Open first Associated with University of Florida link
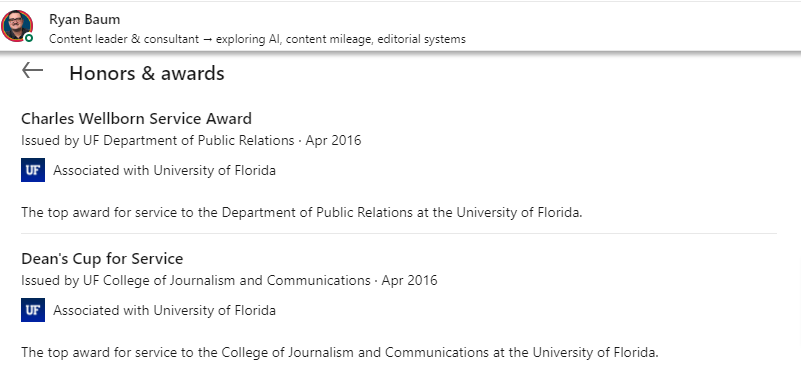Viewport: 801px width, 373px height. pos(164,170)
